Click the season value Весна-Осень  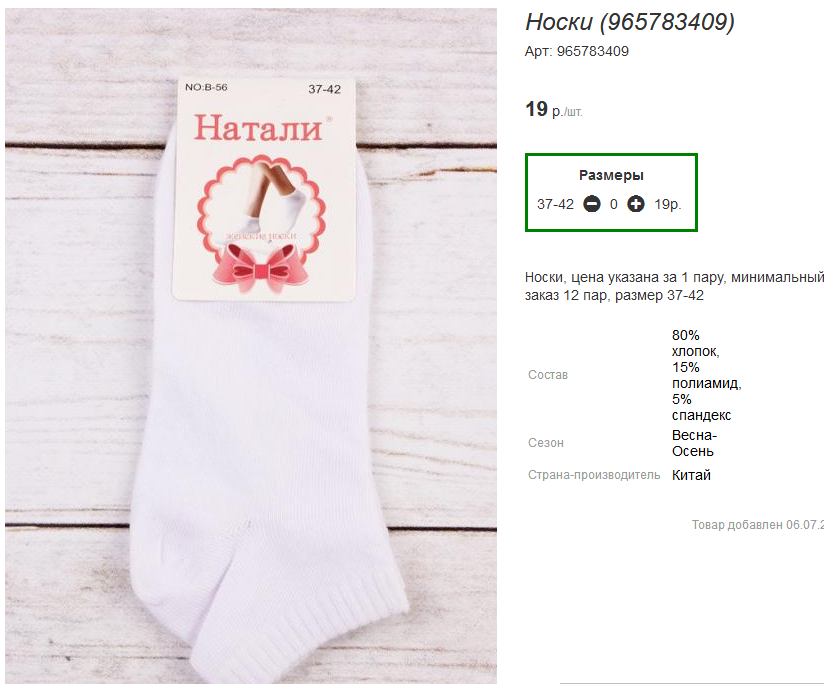coord(694,443)
